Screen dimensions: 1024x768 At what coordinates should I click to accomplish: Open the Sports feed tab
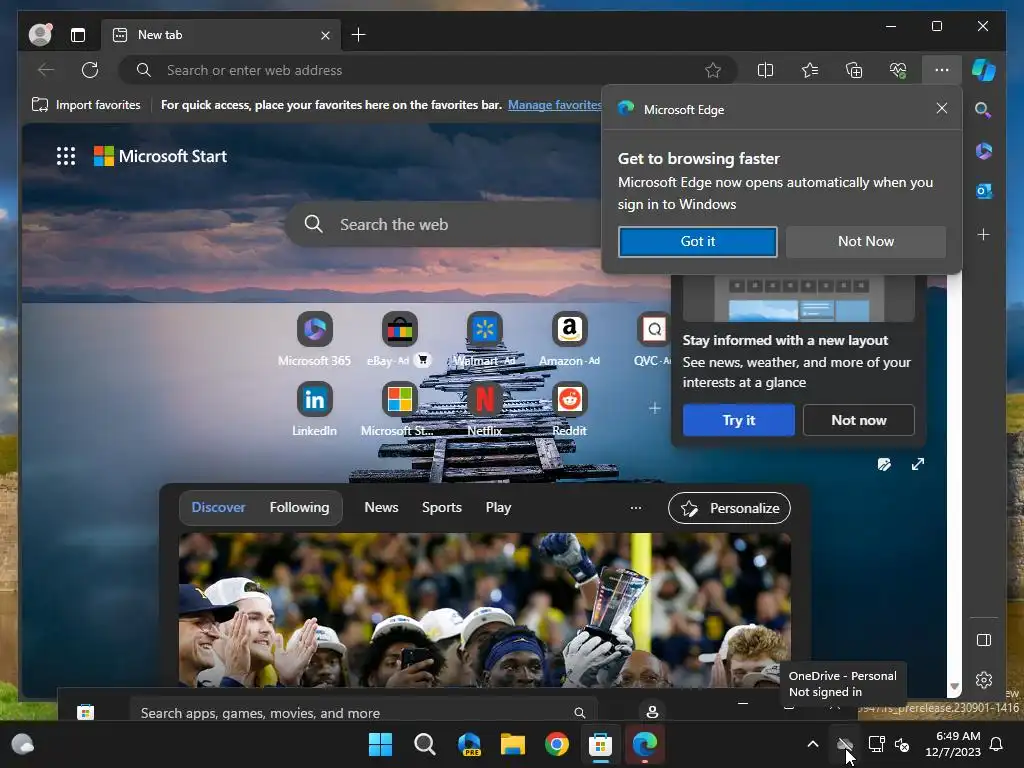[441, 507]
